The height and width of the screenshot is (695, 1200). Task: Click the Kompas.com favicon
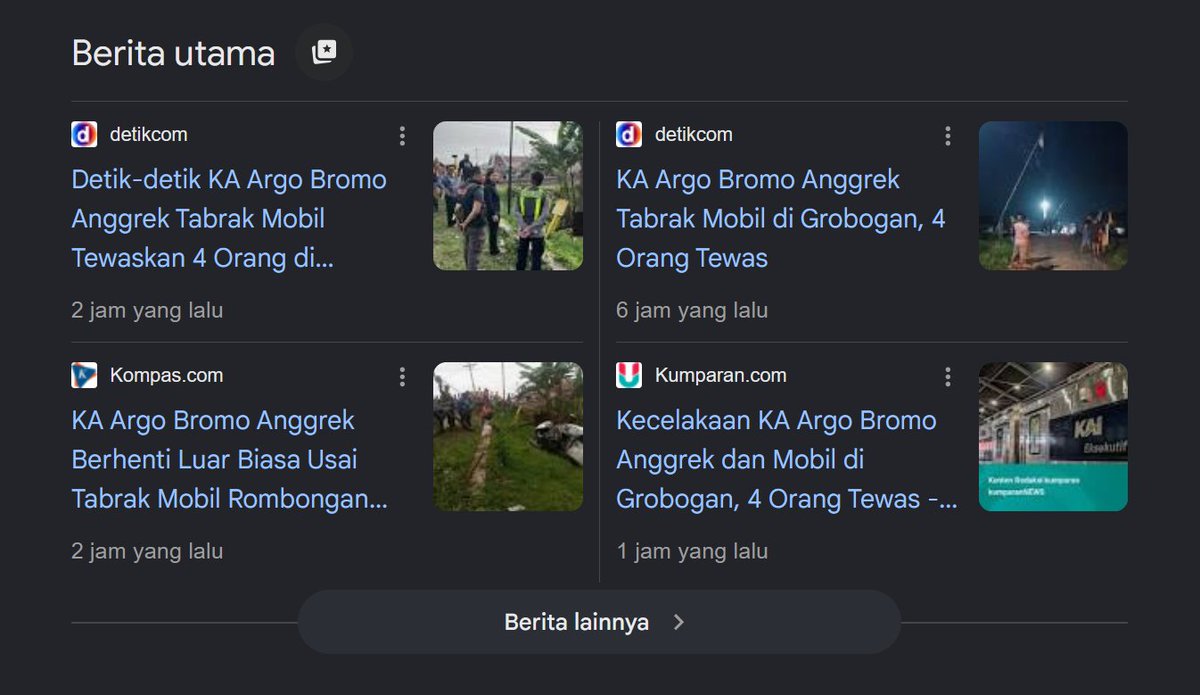tap(84, 376)
